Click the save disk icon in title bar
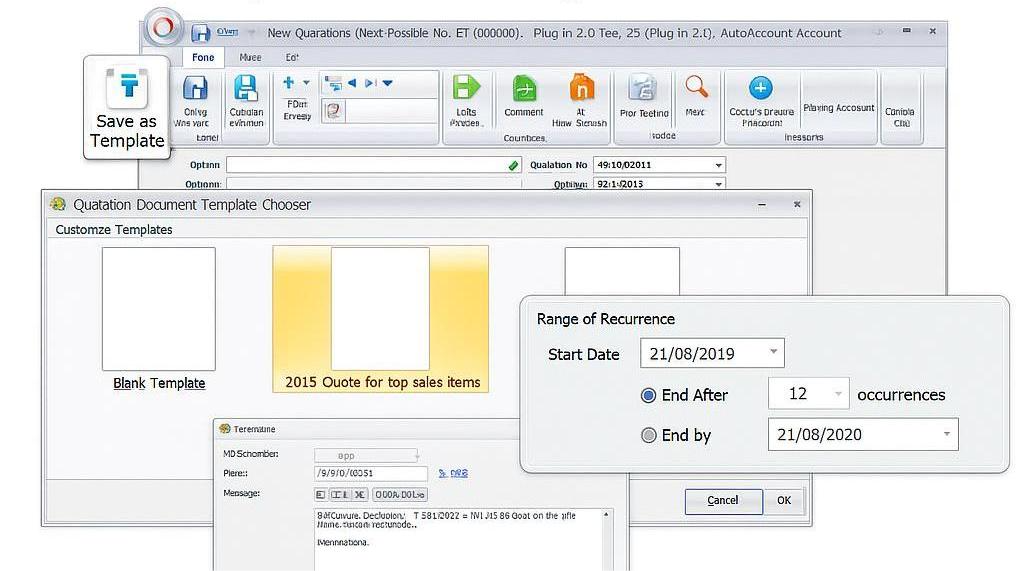1024x571 pixels. pos(200,32)
